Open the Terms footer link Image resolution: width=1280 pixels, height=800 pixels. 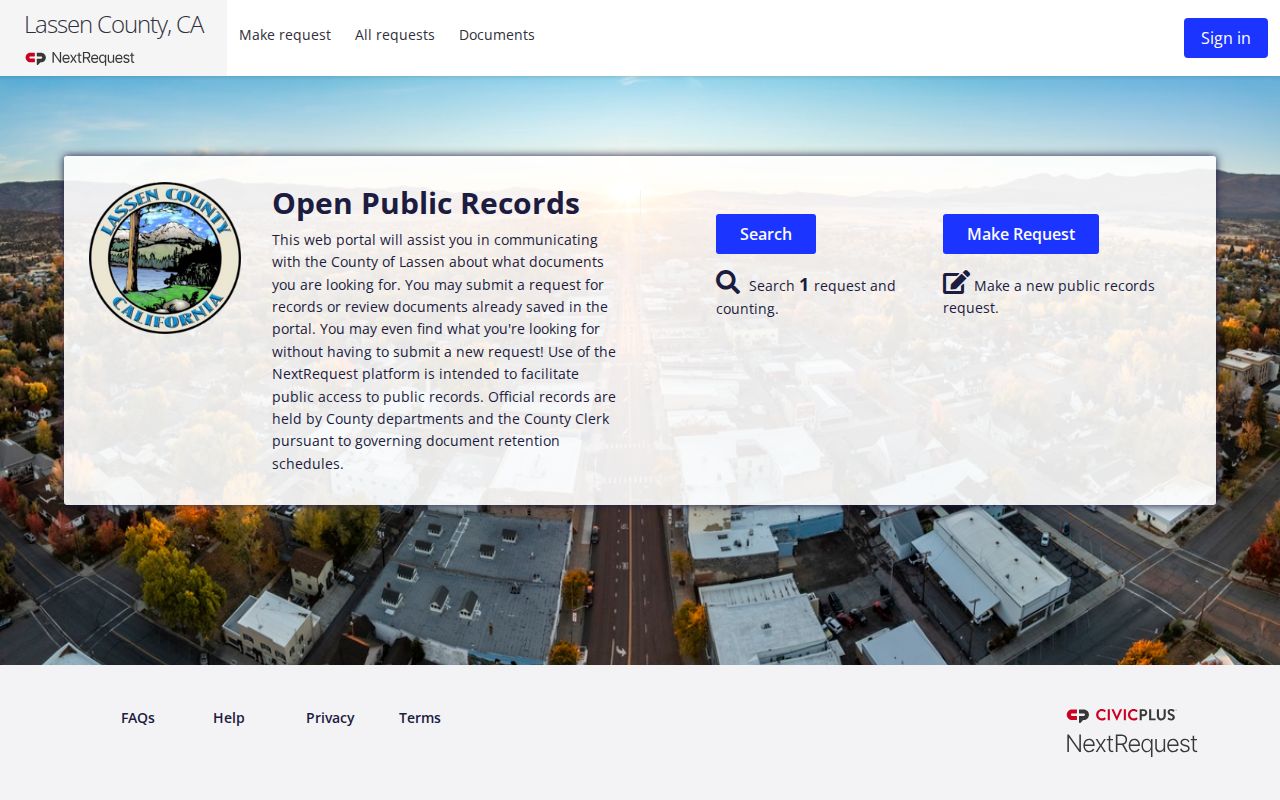(x=420, y=718)
